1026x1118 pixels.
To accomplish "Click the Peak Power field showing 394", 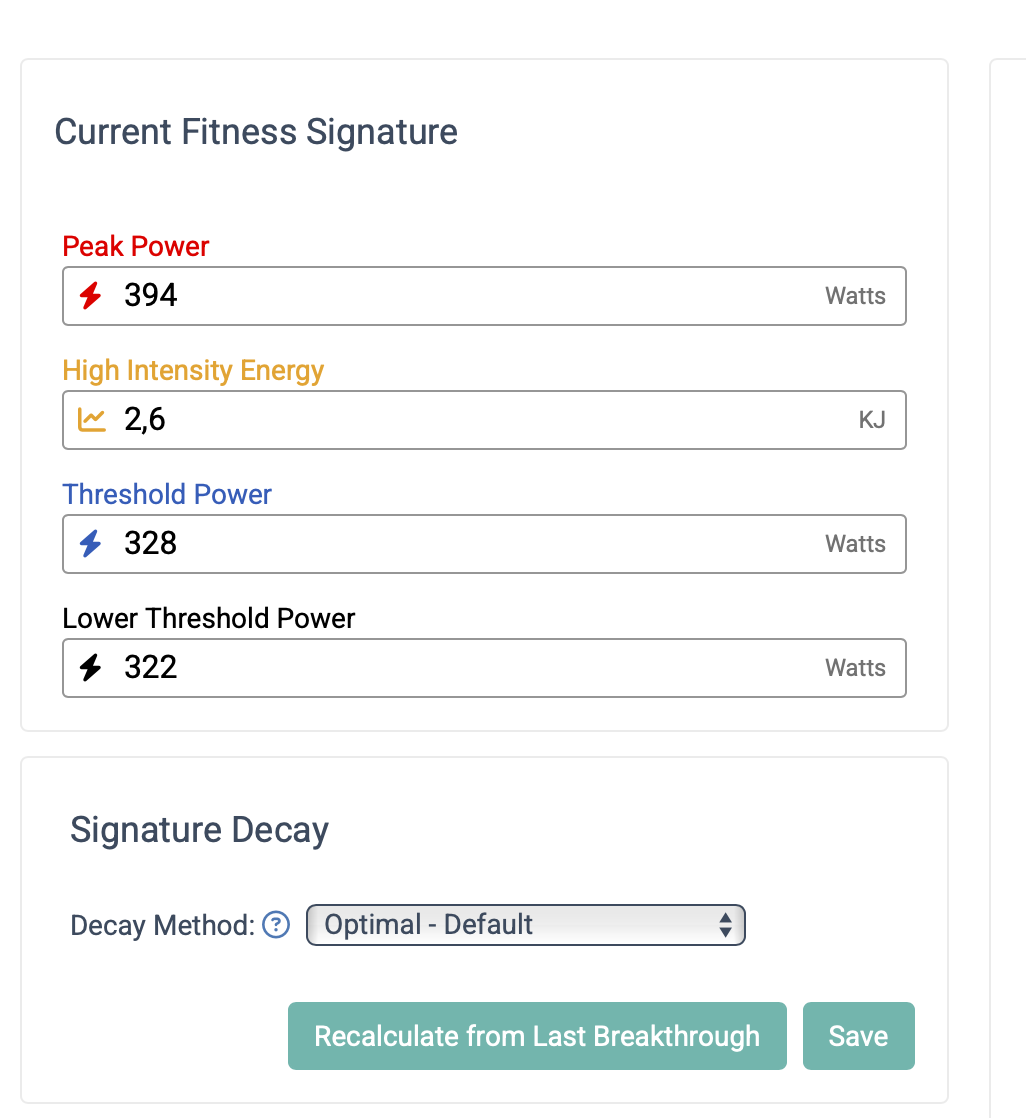I will click(x=484, y=296).
